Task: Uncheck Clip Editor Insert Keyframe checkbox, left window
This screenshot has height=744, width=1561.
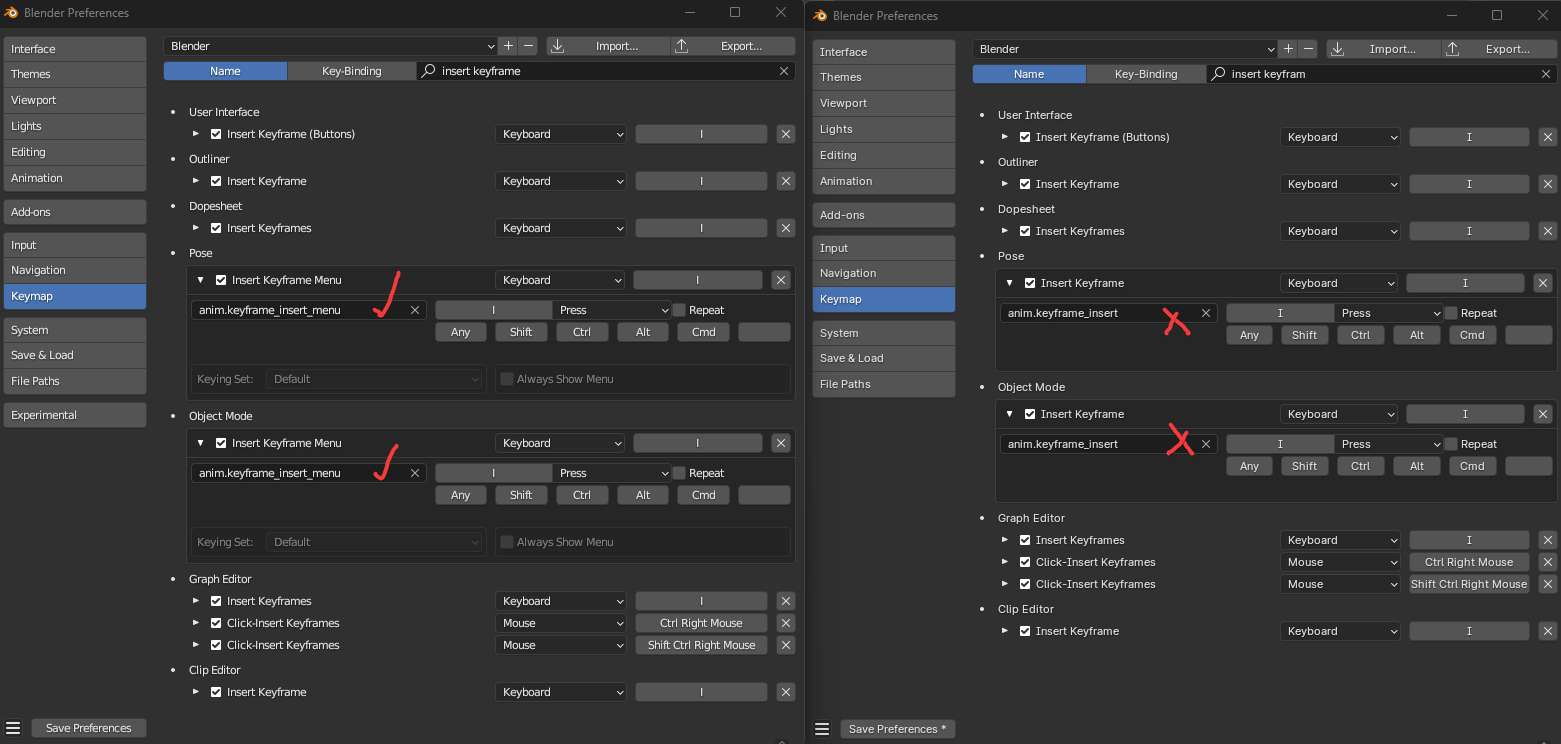Action: (216, 692)
